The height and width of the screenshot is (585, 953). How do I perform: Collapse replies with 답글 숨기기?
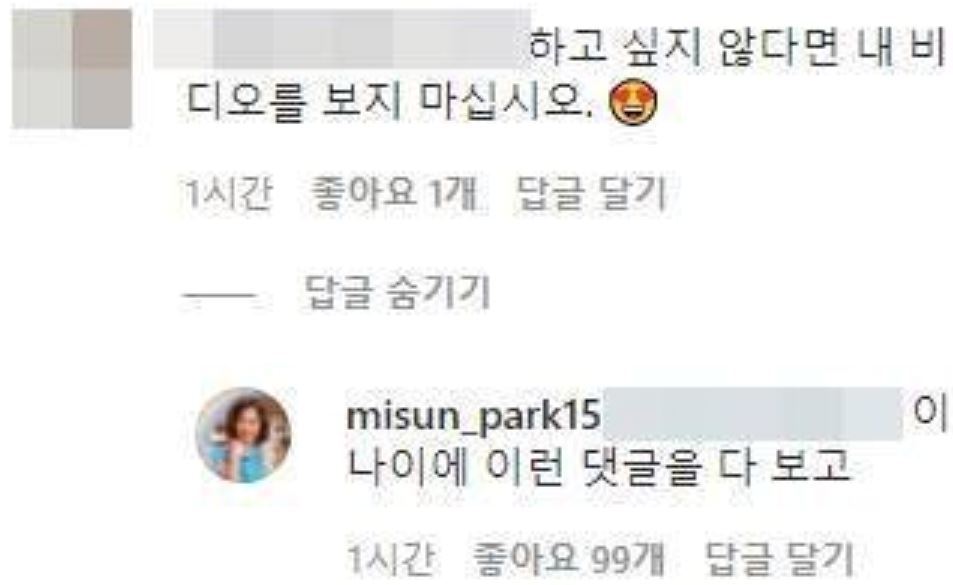397,292
